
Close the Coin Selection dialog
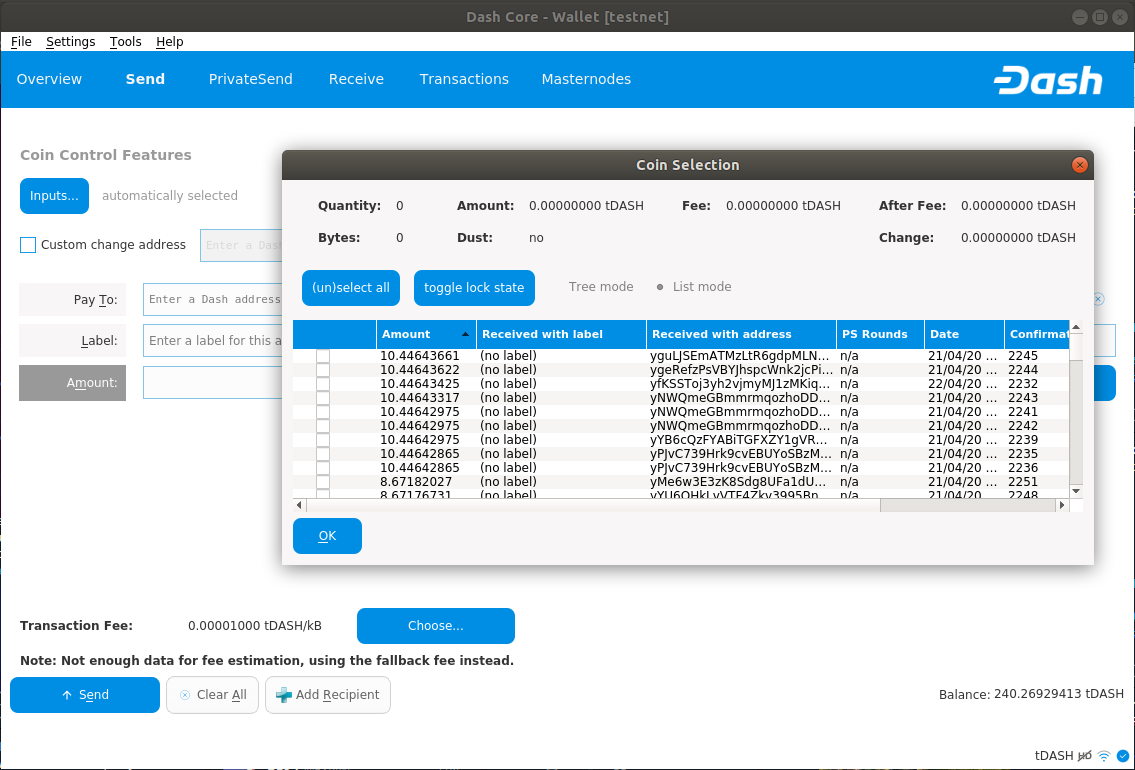(1079, 165)
